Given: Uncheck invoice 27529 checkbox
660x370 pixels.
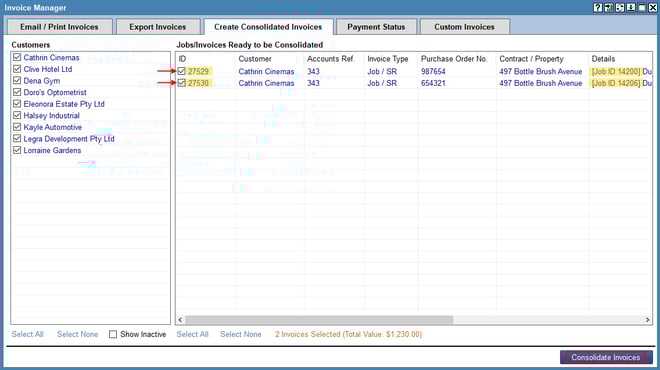Looking at the screenshot, I should [x=181, y=71].
